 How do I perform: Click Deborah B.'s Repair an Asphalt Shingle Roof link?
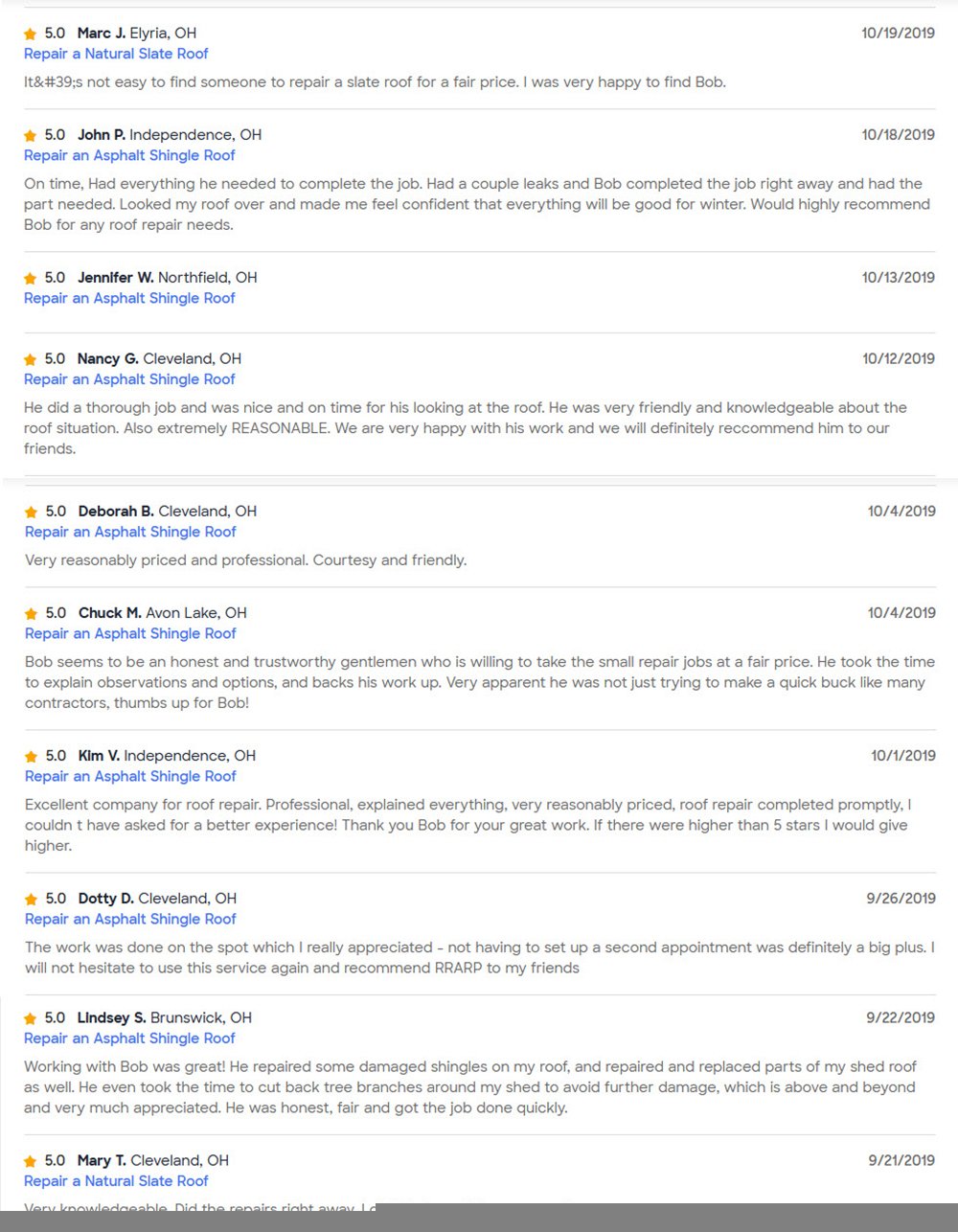tap(130, 532)
